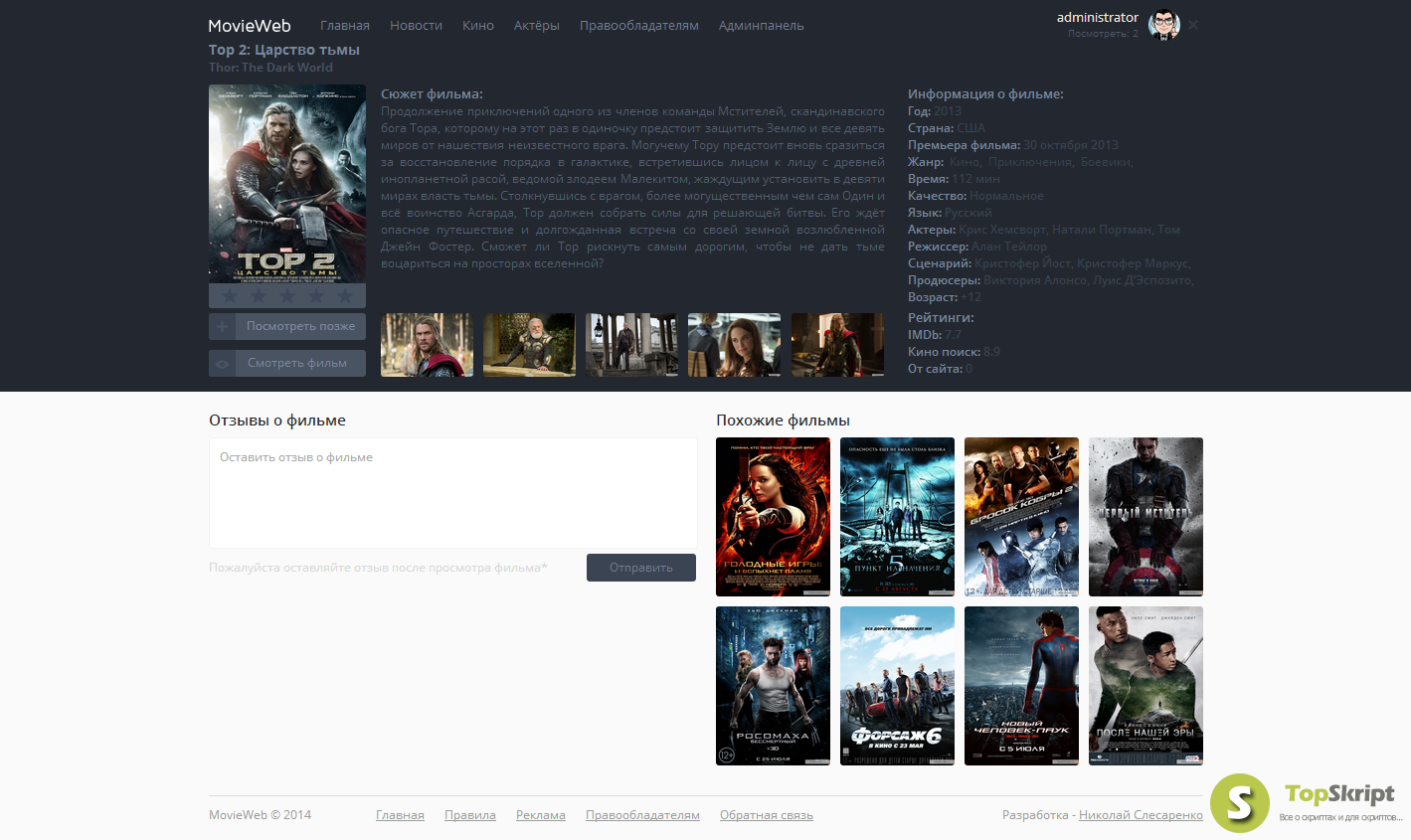Open the Голодные игры poster
This screenshot has height=840, width=1411.
(773, 517)
